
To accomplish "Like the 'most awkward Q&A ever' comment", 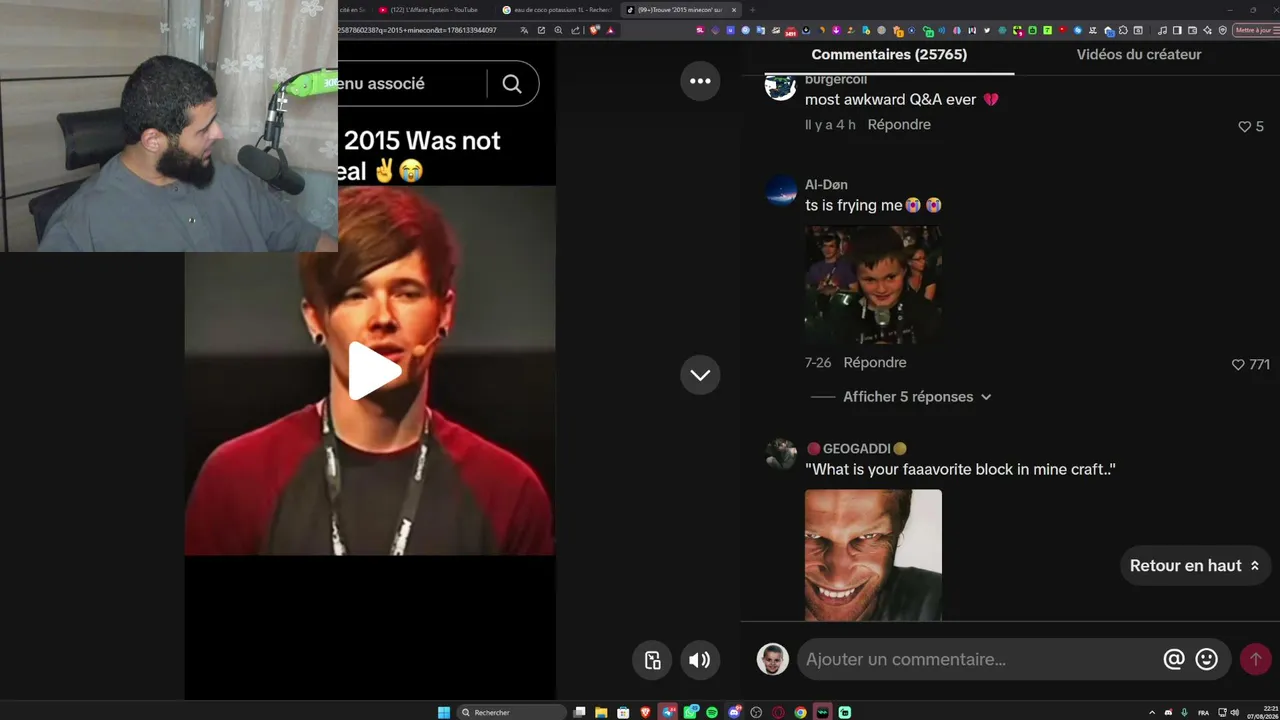I will click(1245, 127).
